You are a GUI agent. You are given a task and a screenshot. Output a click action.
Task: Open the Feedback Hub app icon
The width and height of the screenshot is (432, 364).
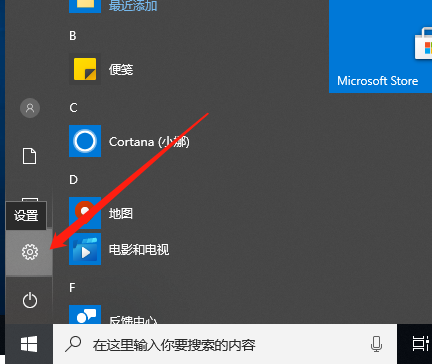tap(85, 314)
